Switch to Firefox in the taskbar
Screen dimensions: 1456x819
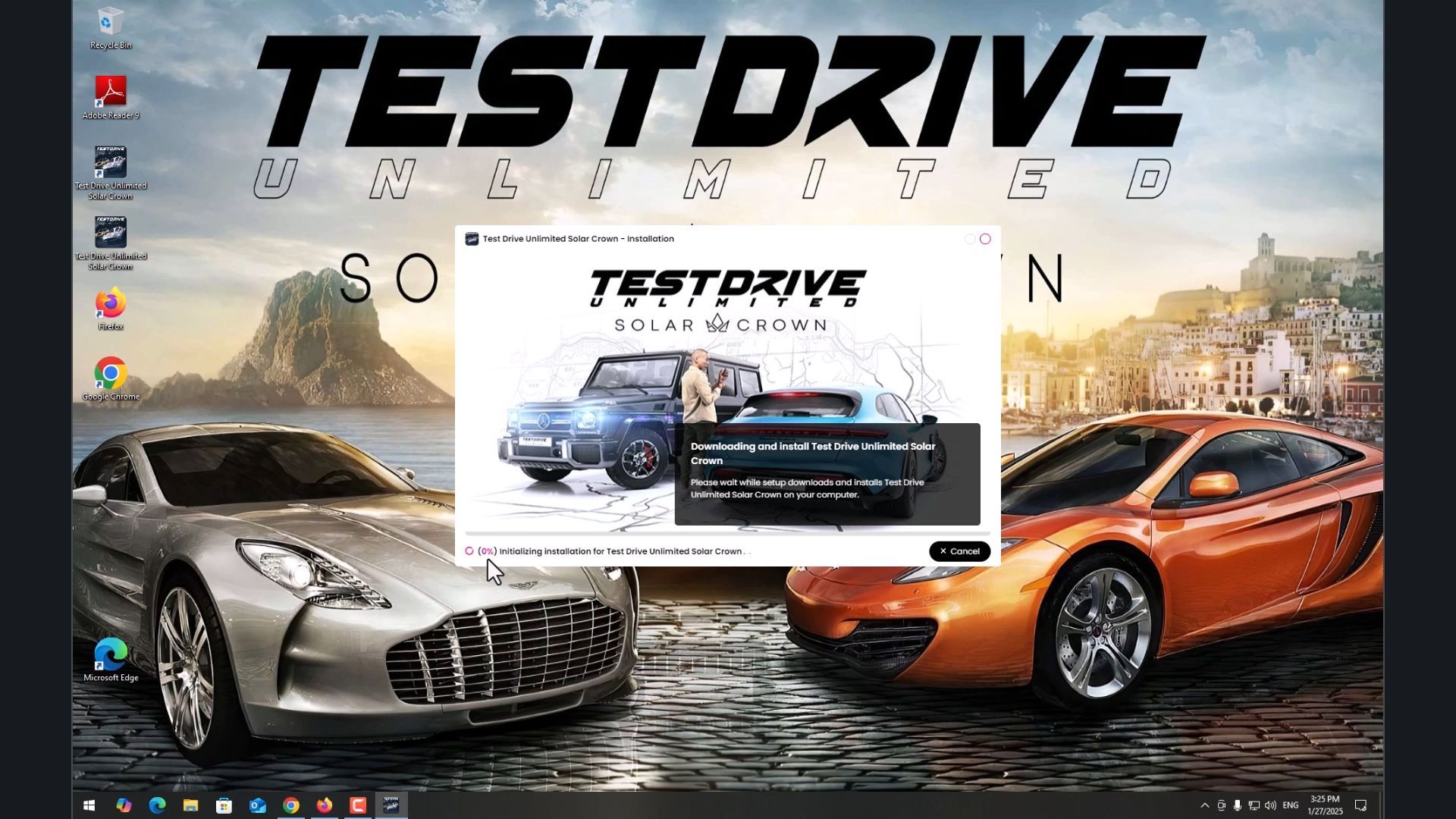coord(325,805)
